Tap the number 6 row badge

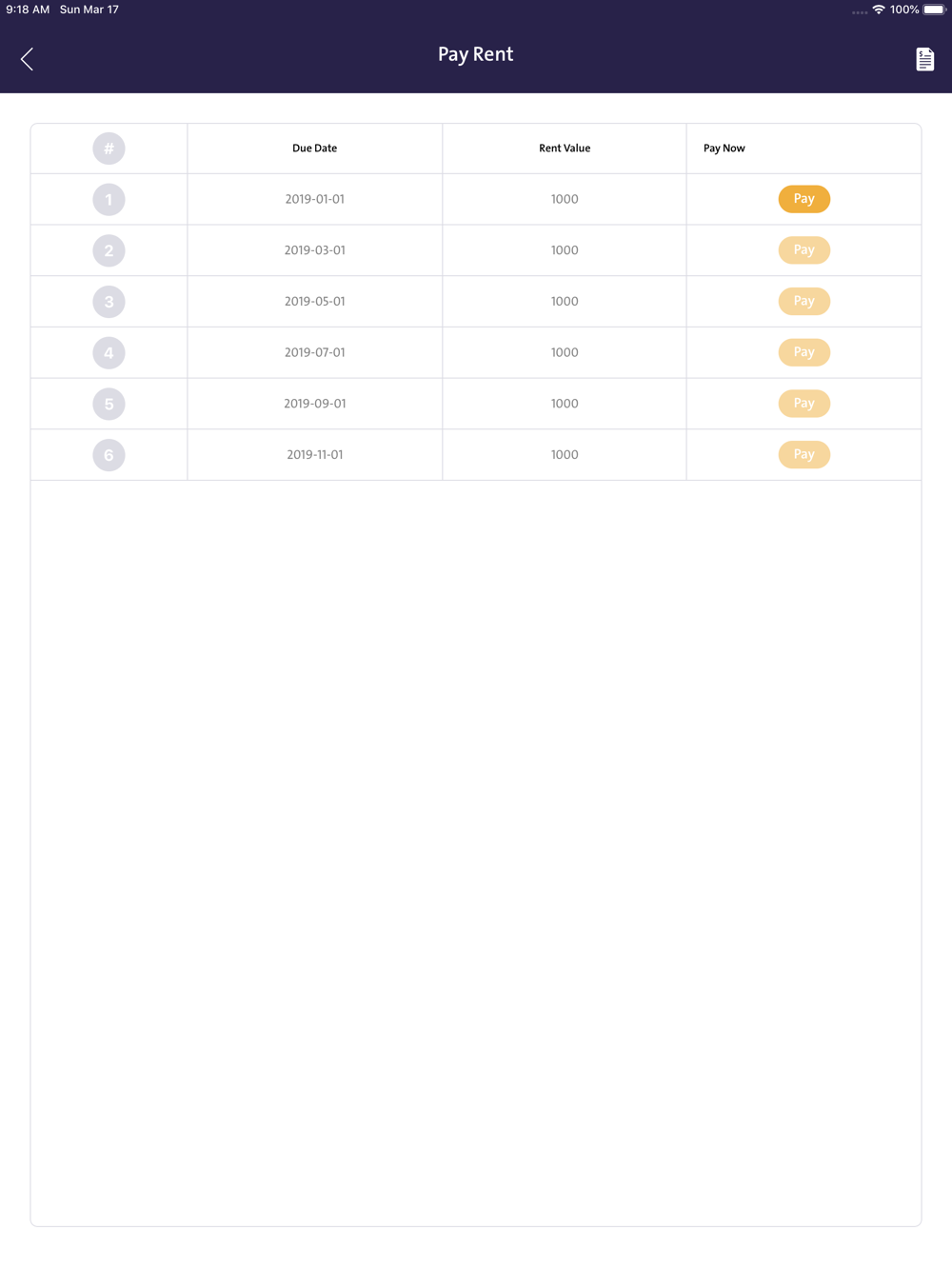pyautogui.click(x=109, y=455)
